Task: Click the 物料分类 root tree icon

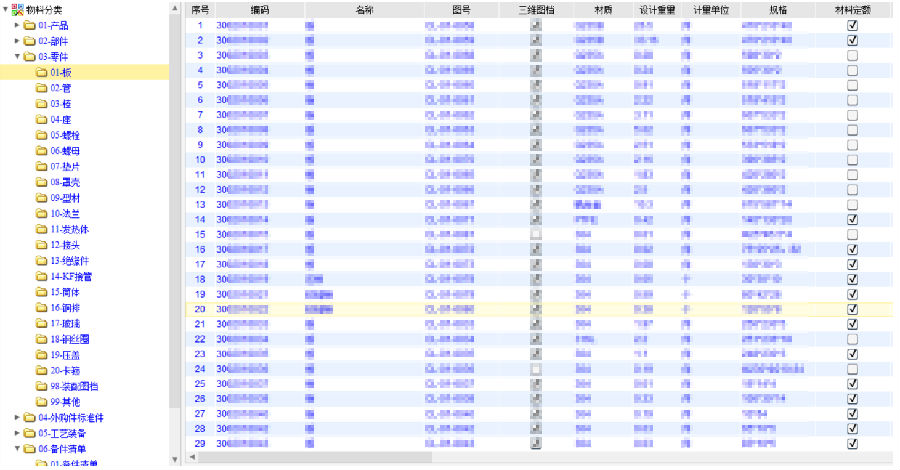Action: point(18,9)
